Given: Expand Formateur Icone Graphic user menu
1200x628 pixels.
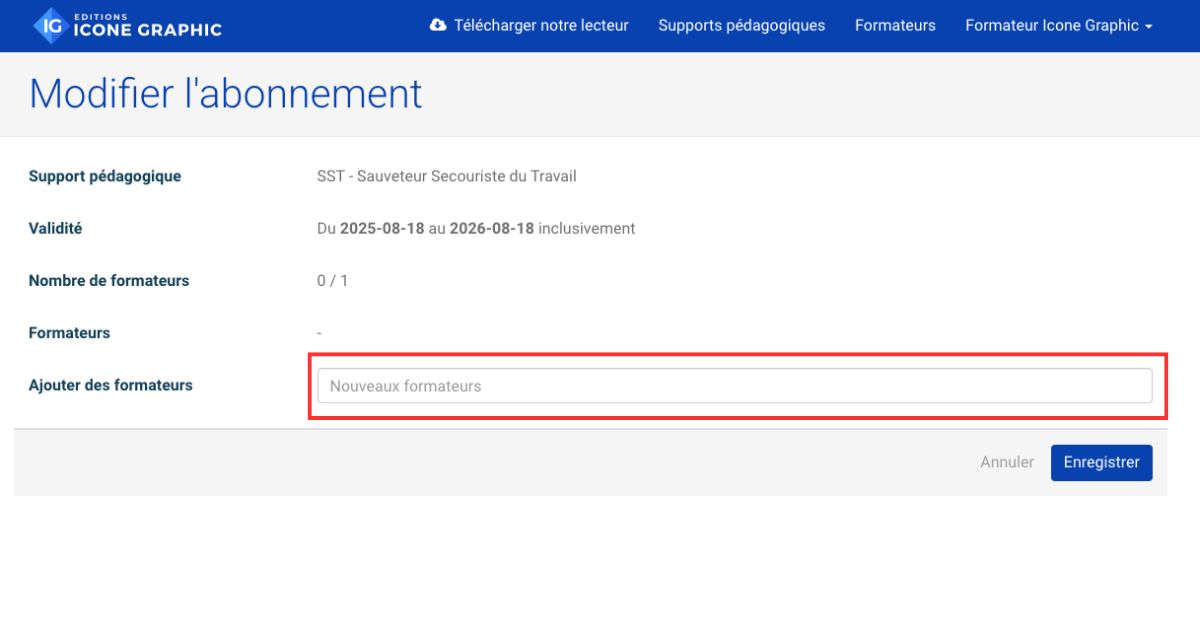Looking at the screenshot, I should (x=1051, y=25).
